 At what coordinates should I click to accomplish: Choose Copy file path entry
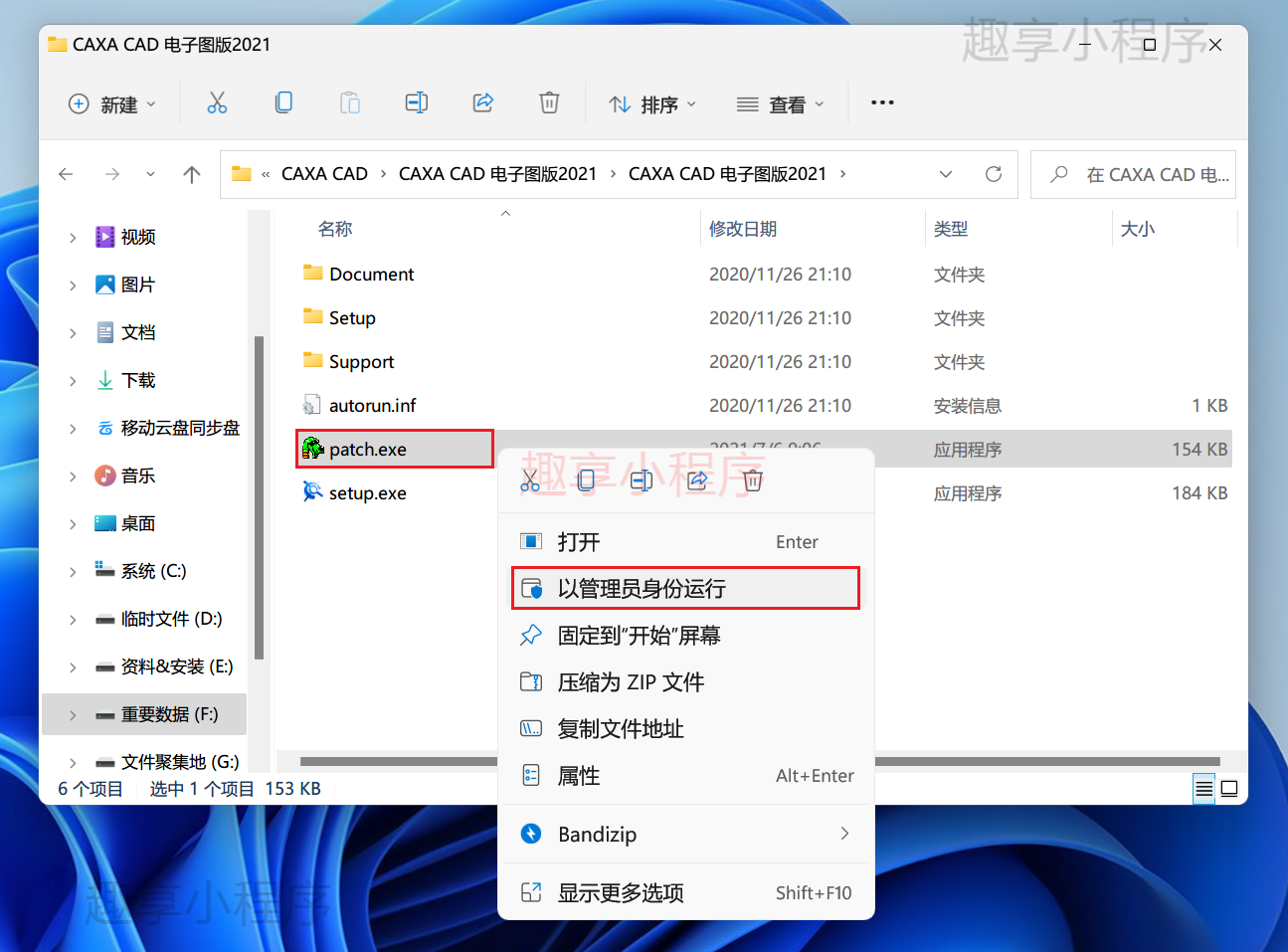[x=686, y=728]
